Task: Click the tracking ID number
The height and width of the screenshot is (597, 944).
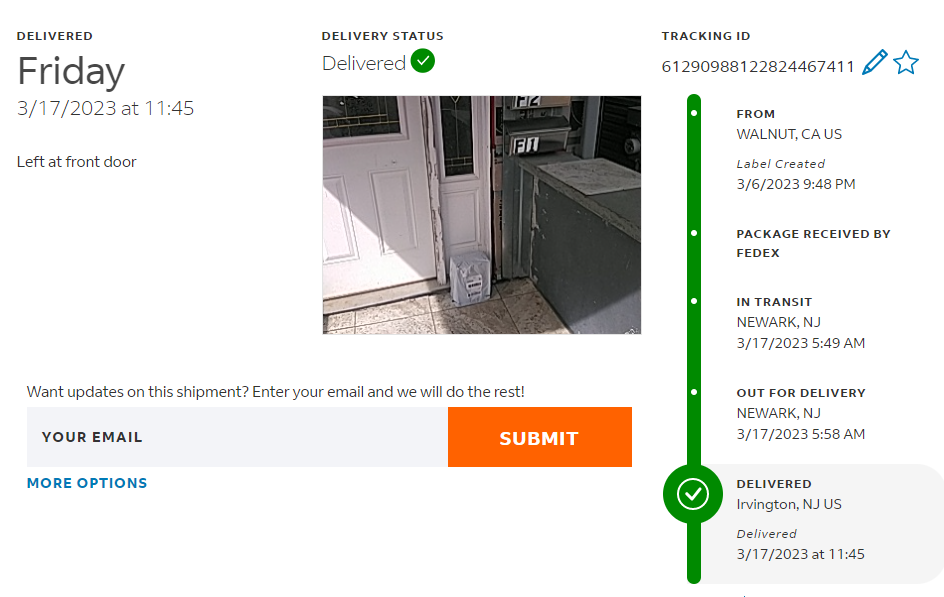Action: coord(758,66)
